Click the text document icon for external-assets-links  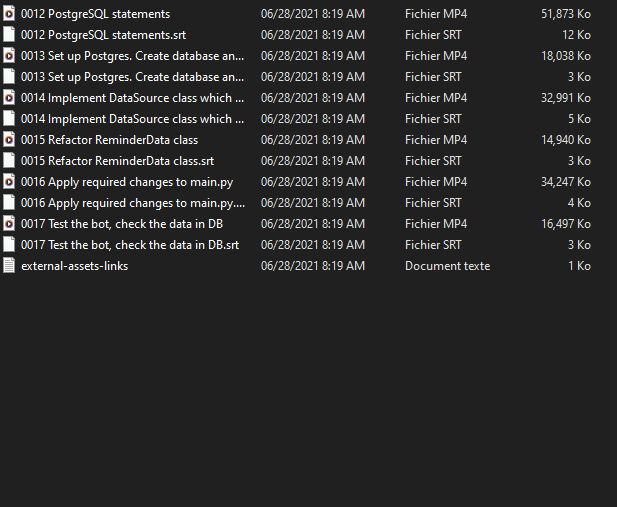click(9, 266)
